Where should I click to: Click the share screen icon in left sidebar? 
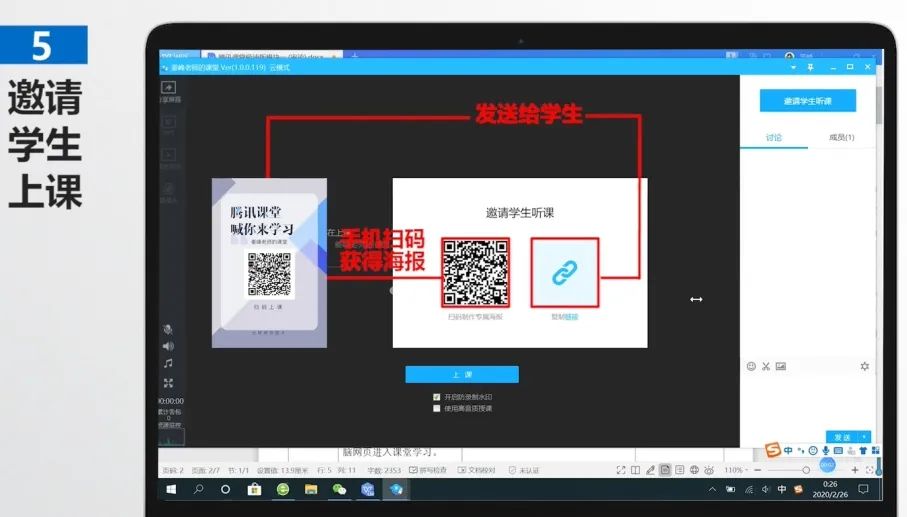tap(168, 87)
